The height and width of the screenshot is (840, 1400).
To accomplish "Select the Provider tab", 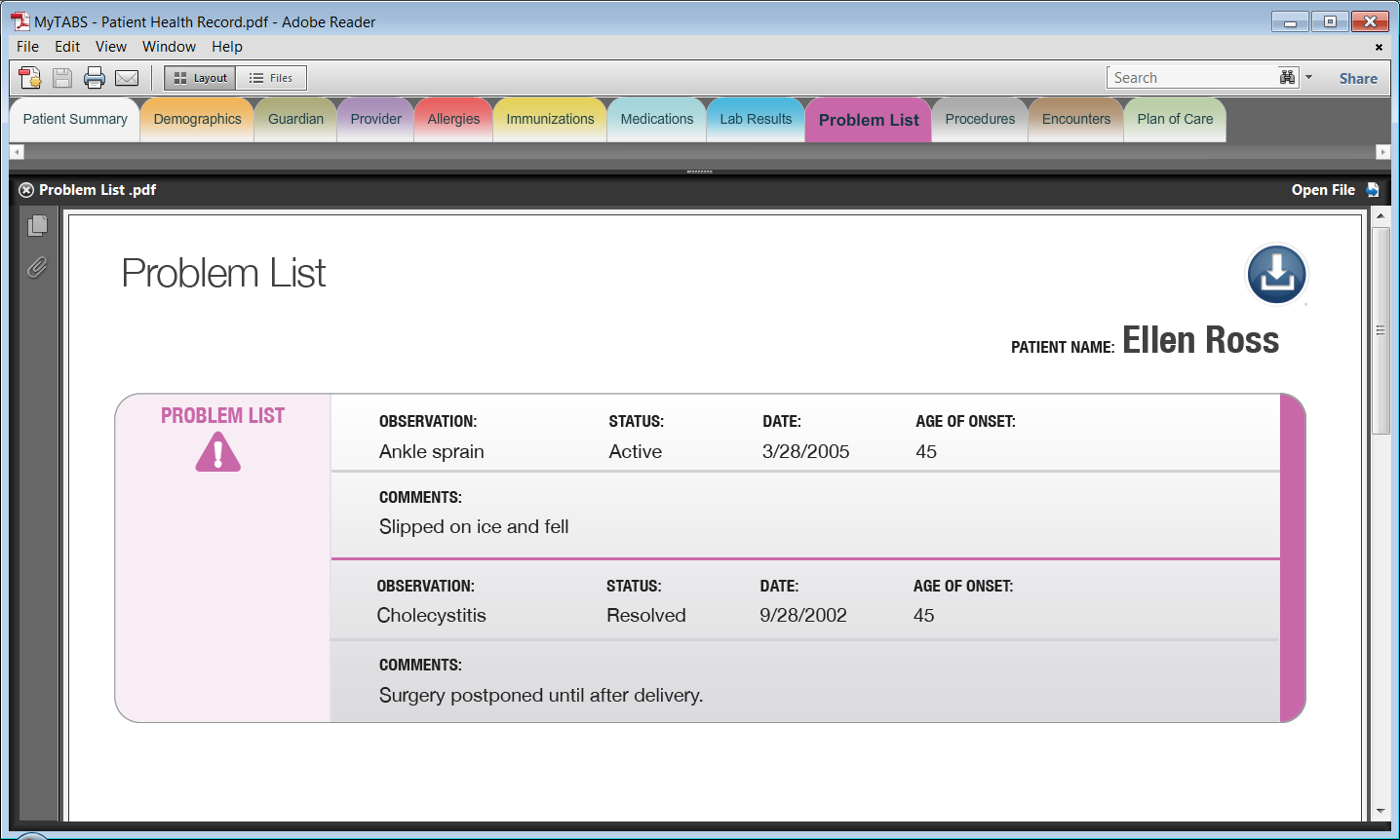I will coord(375,119).
